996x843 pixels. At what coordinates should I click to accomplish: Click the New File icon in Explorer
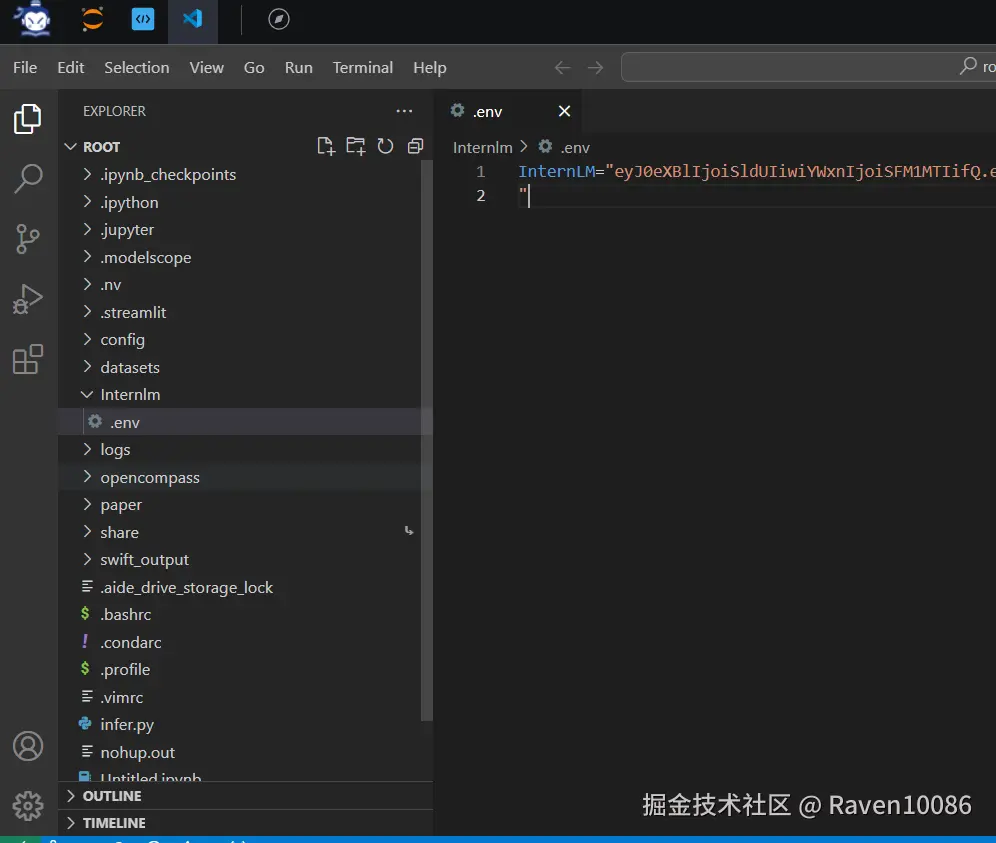tap(326, 147)
